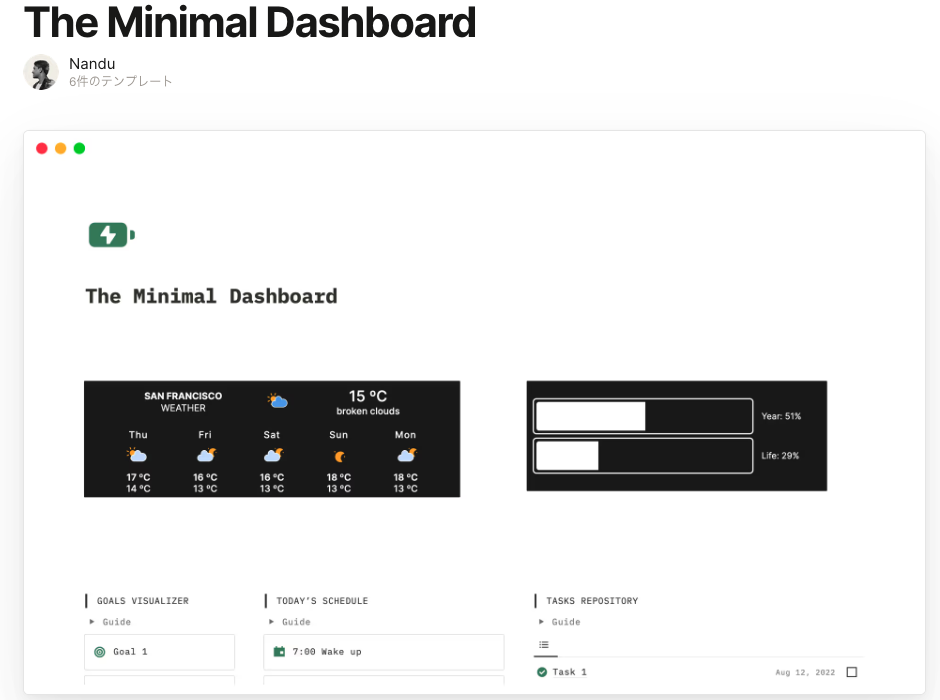Click the green check icon beside Task 1
Screen dimensions: 940x700
pos(542,672)
